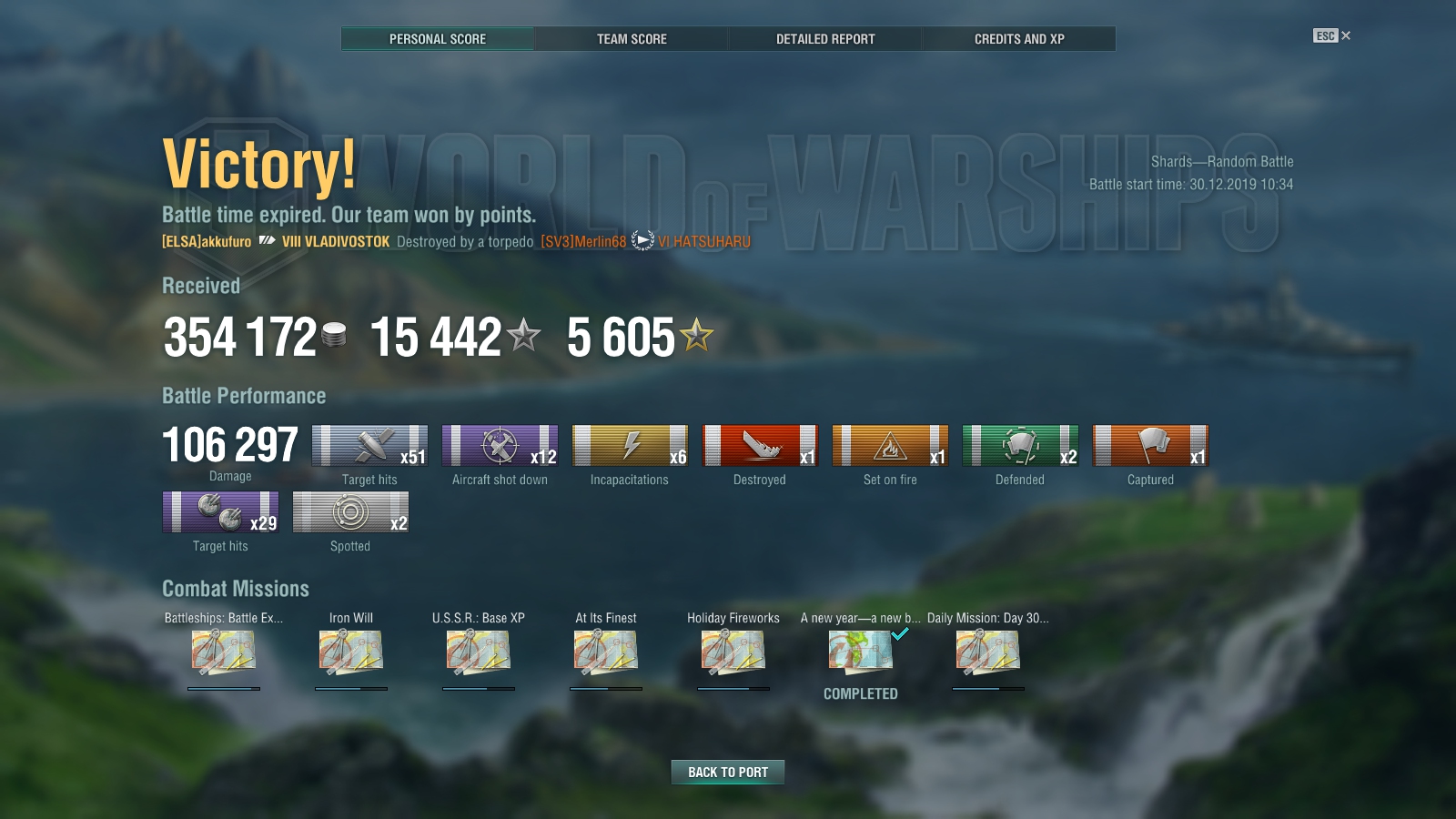This screenshot has height=819, width=1456.
Task: Click the main battery Target hits x51 ribbon
Action: tap(369, 446)
